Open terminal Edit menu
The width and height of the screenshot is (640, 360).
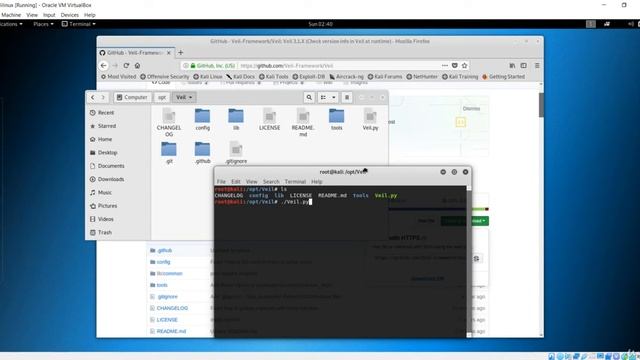pyautogui.click(x=236, y=182)
